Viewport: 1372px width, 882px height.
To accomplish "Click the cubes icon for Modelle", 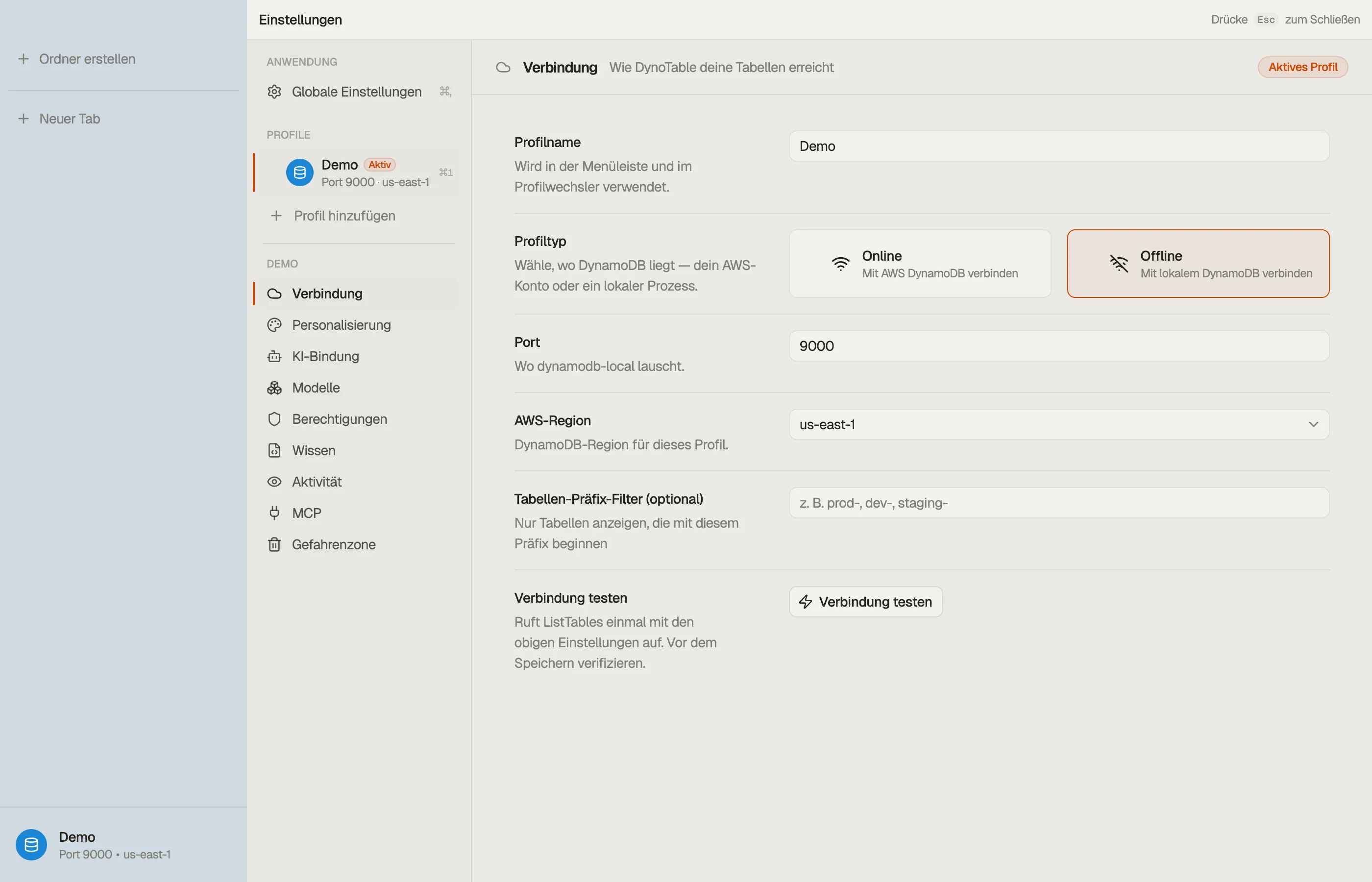I will click(x=274, y=388).
